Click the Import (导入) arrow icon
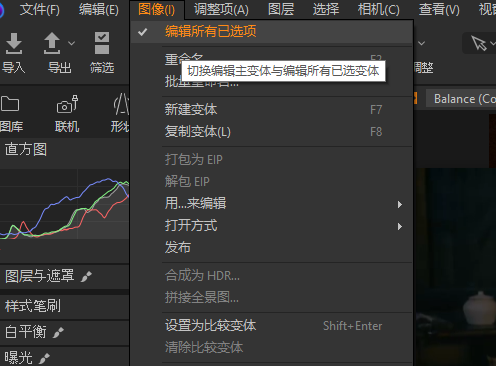 pyautogui.click(x=14, y=43)
